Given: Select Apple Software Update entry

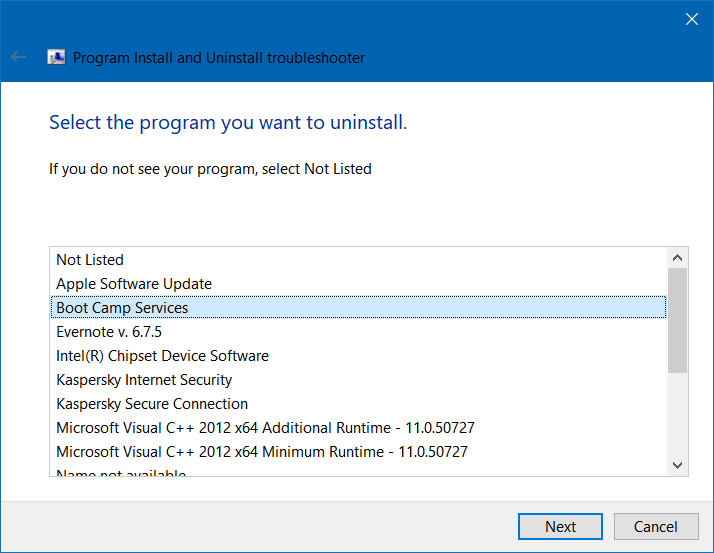Looking at the screenshot, I should (x=134, y=284).
